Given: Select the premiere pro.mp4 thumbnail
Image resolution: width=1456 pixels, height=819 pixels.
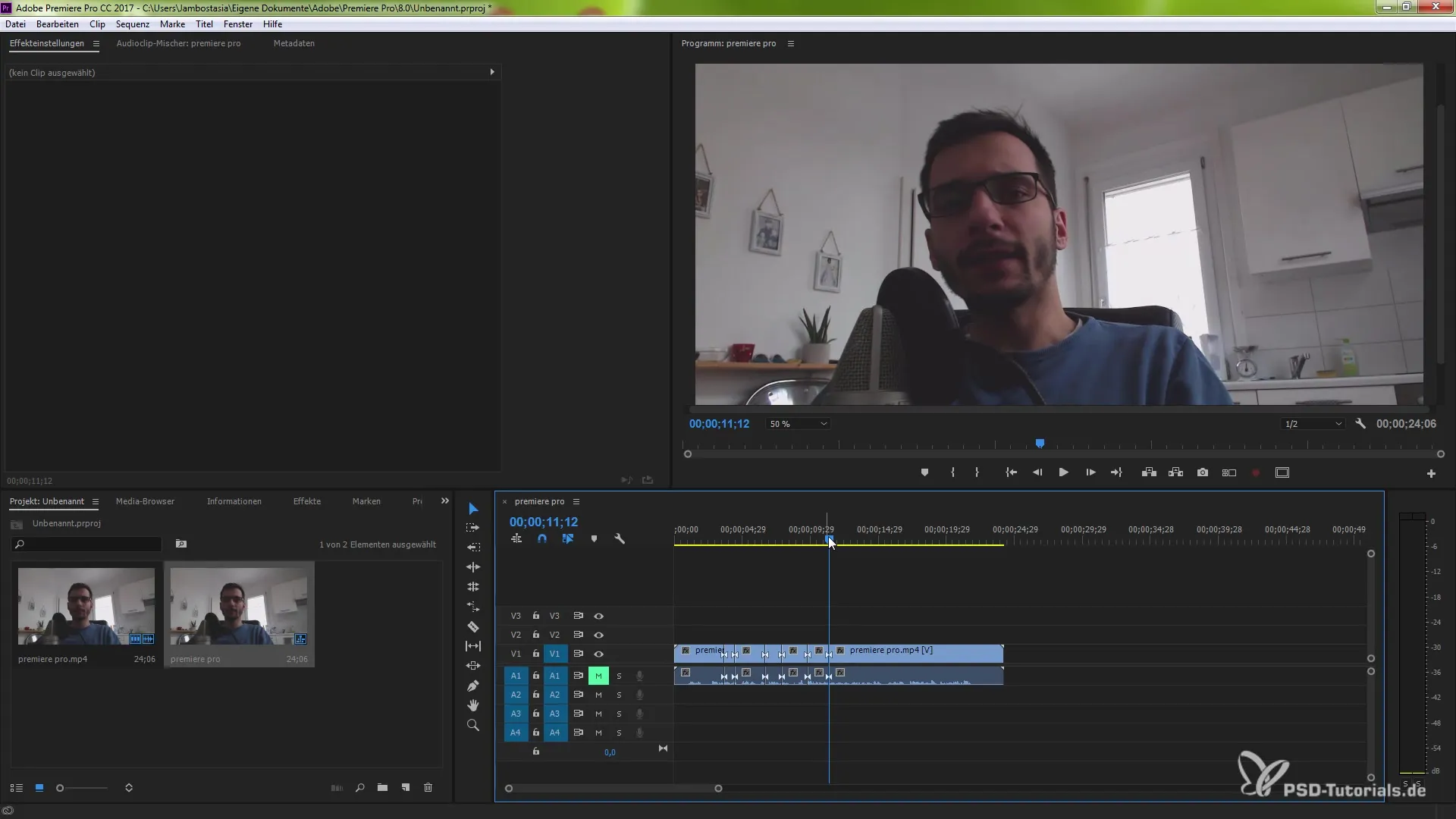Looking at the screenshot, I should (x=86, y=606).
